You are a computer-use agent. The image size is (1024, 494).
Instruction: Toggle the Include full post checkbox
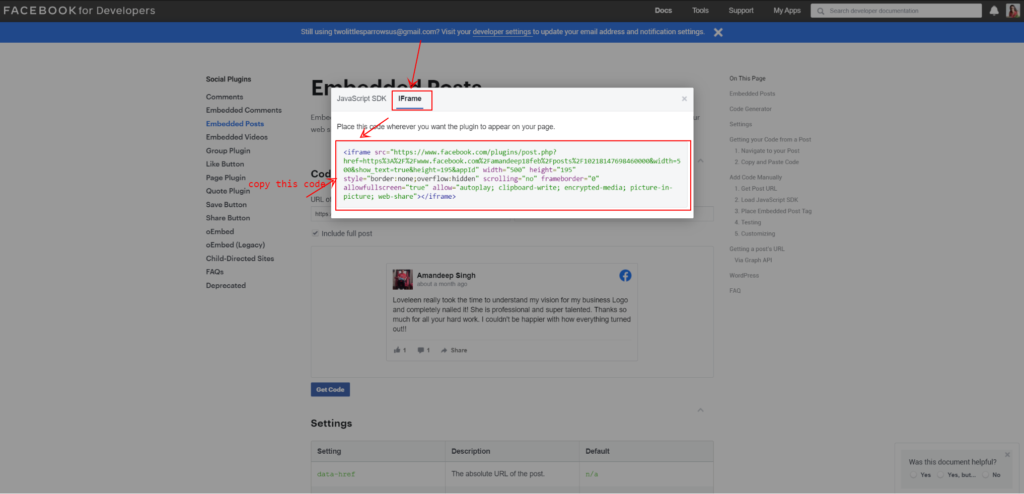pyautogui.click(x=315, y=233)
